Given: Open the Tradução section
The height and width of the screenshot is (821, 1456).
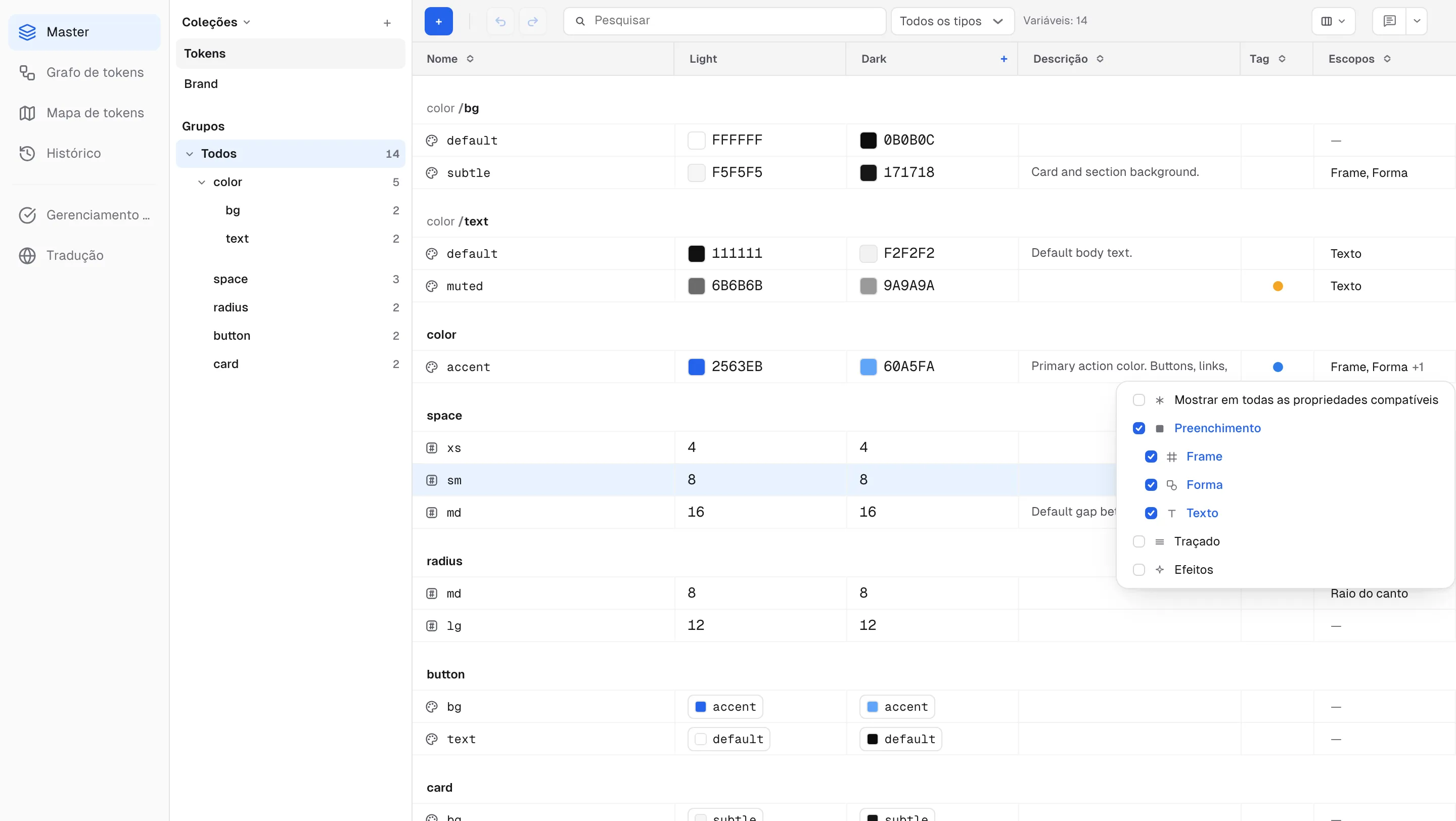Looking at the screenshot, I should (x=83, y=255).
